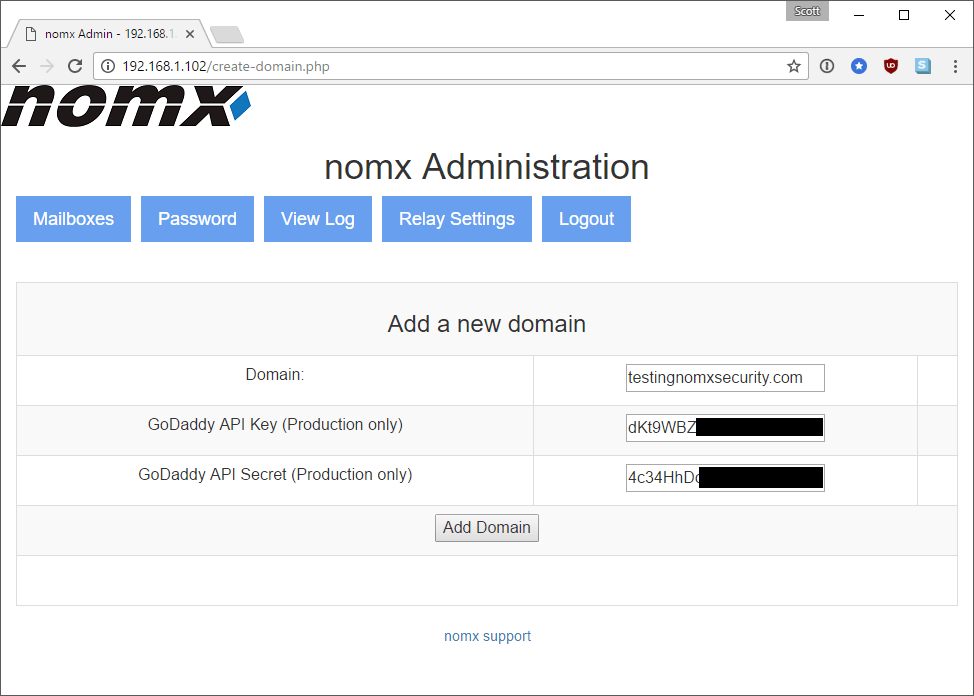Open Relay Settings
The width and height of the screenshot is (974, 696).
click(456, 218)
